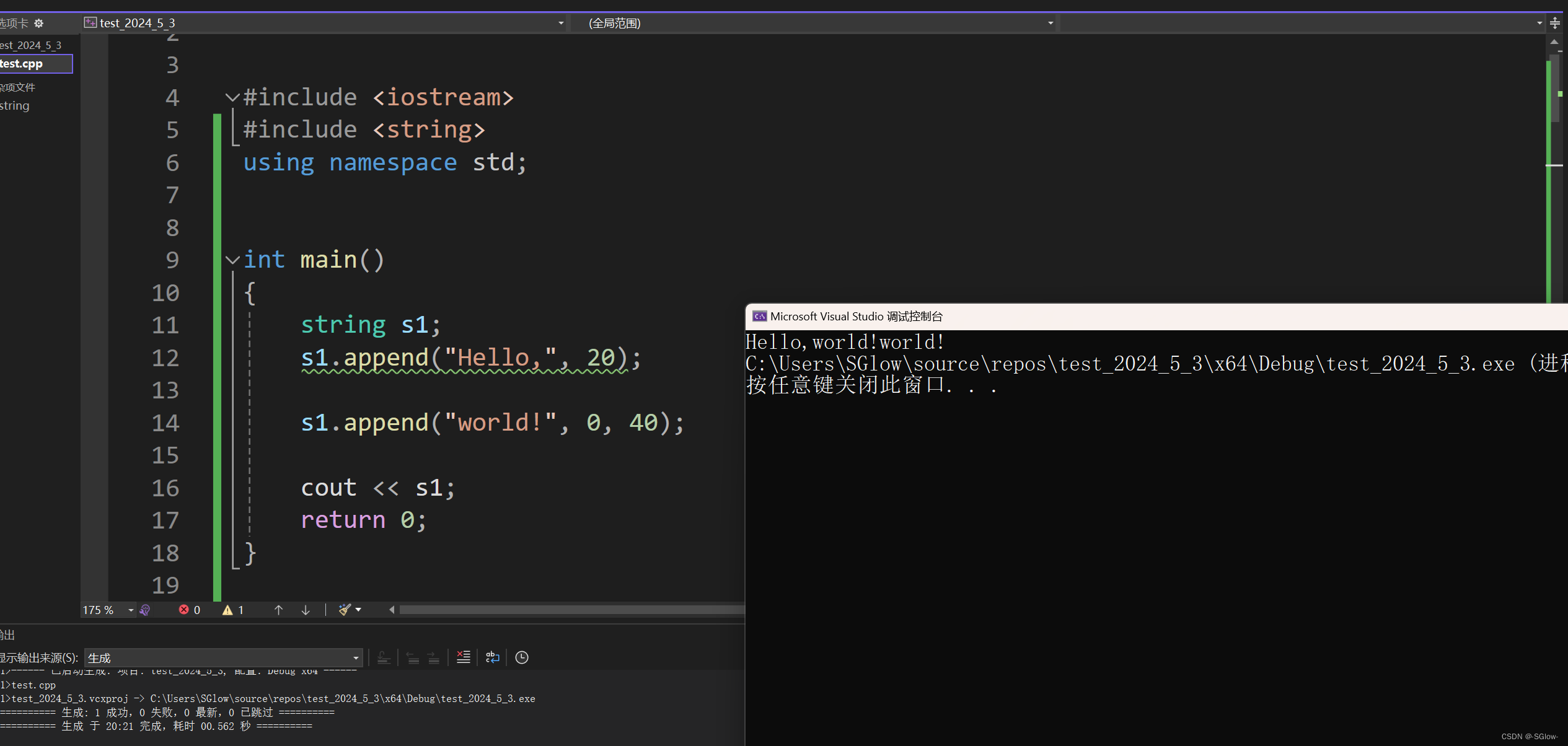Click the code cleanup broom icon
Viewport: 1568px width, 746px height.
pyautogui.click(x=345, y=610)
